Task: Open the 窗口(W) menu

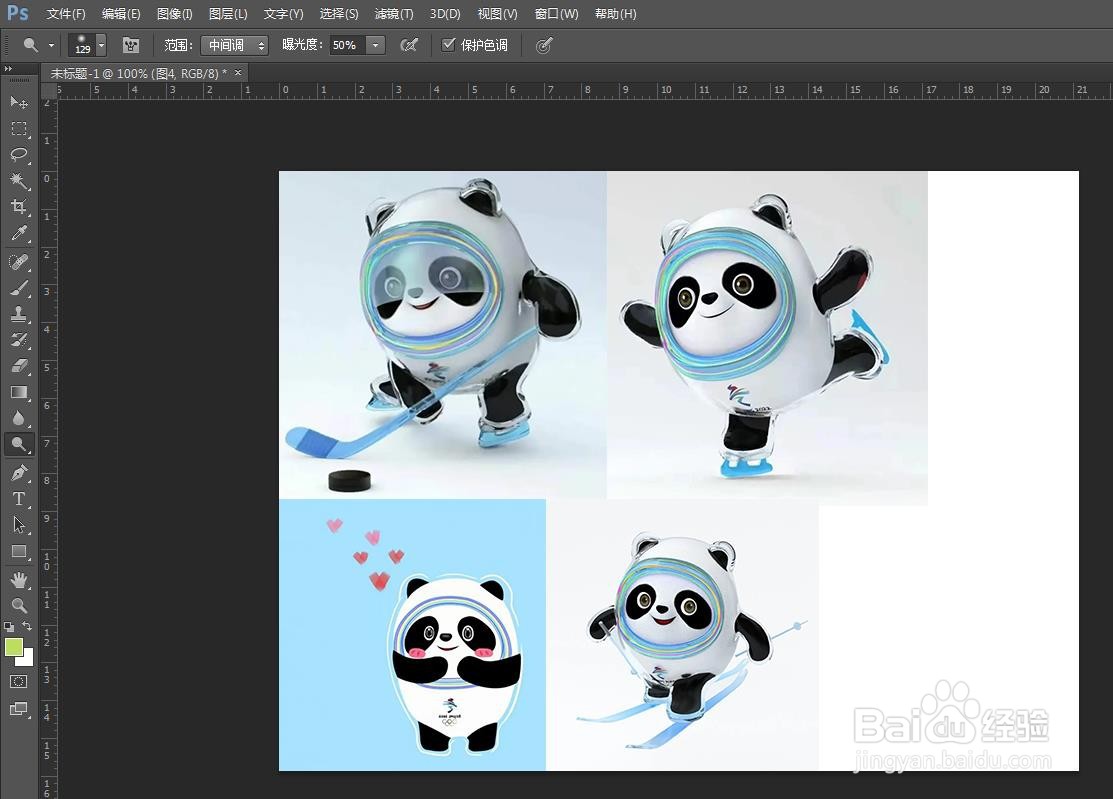Action: click(556, 13)
